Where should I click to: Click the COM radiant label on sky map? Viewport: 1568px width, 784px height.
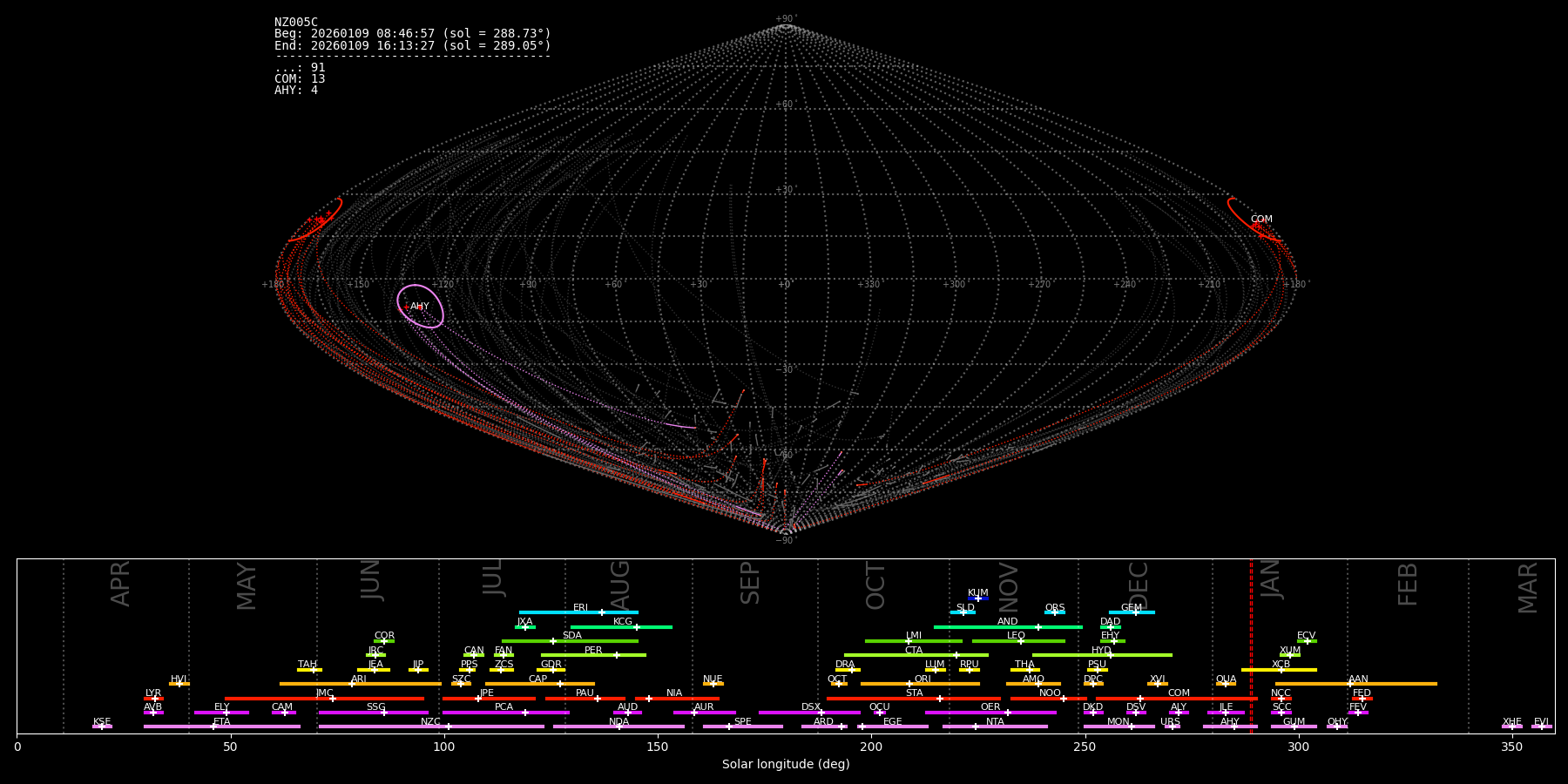pyautogui.click(x=1261, y=220)
